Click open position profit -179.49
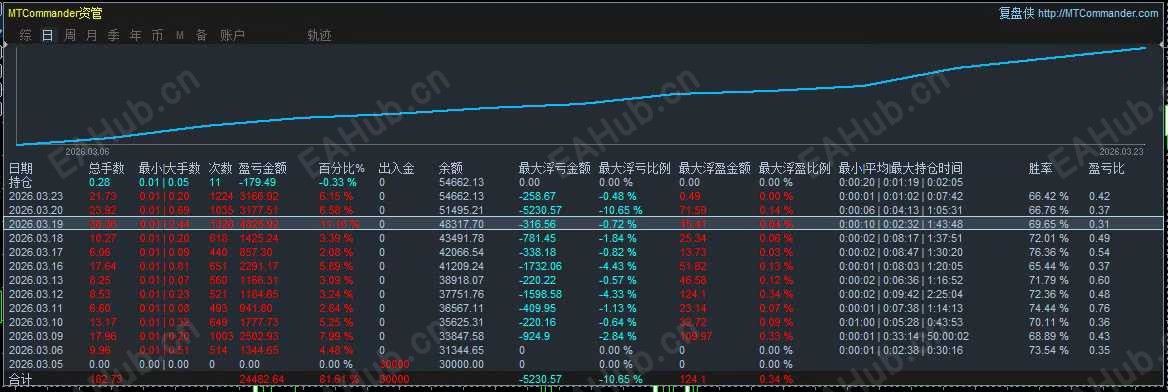The width and height of the screenshot is (1168, 392). pyautogui.click(x=257, y=182)
